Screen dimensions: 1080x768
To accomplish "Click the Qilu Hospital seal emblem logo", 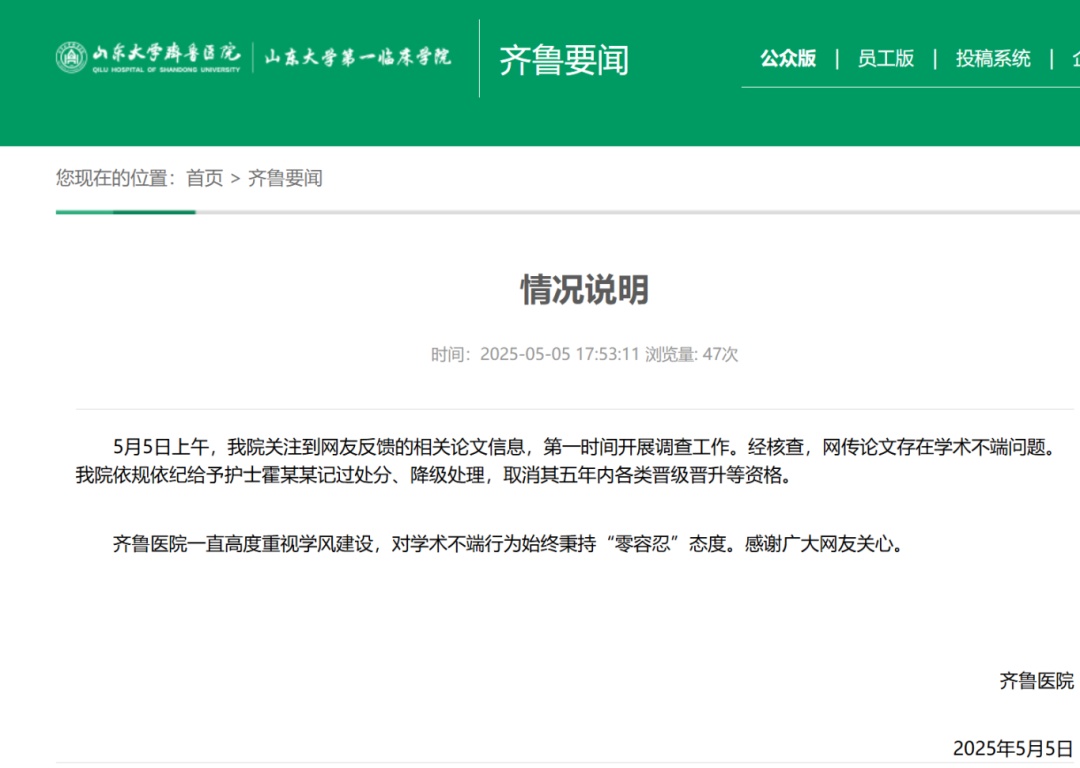I will click(70, 57).
